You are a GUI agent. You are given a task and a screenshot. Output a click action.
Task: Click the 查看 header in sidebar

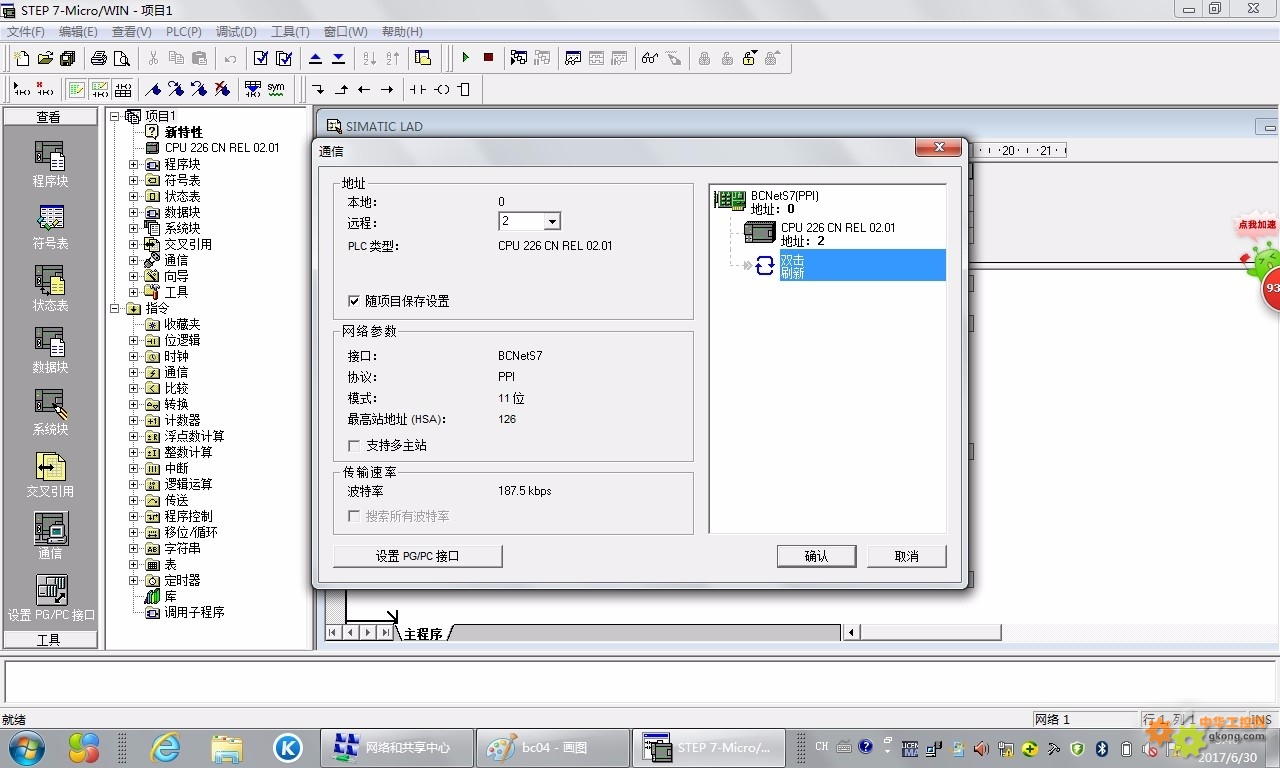click(x=50, y=117)
